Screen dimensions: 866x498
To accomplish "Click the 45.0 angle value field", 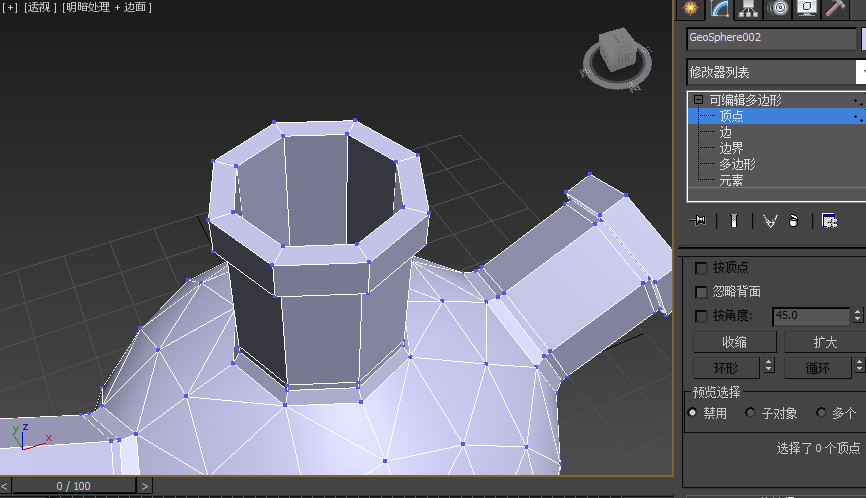I will click(811, 316).
